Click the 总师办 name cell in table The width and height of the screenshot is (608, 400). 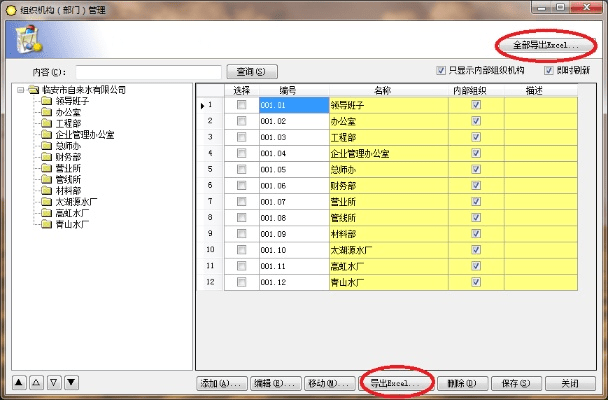(x=389, y=169)
